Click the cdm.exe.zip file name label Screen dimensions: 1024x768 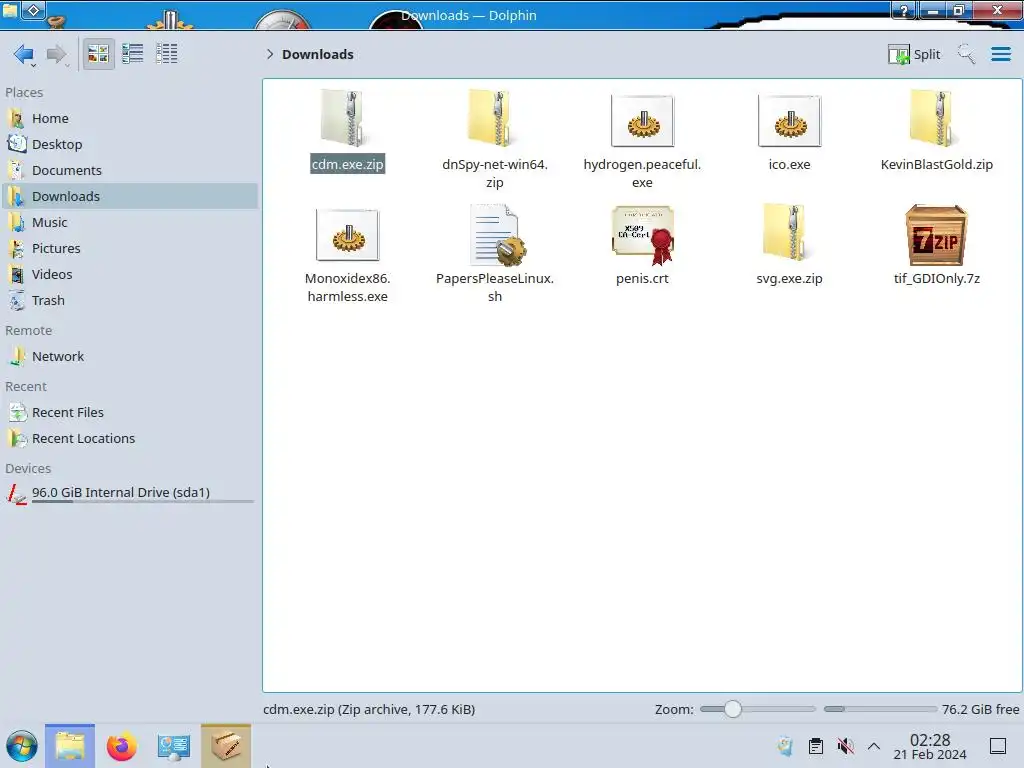coord(347,165)
